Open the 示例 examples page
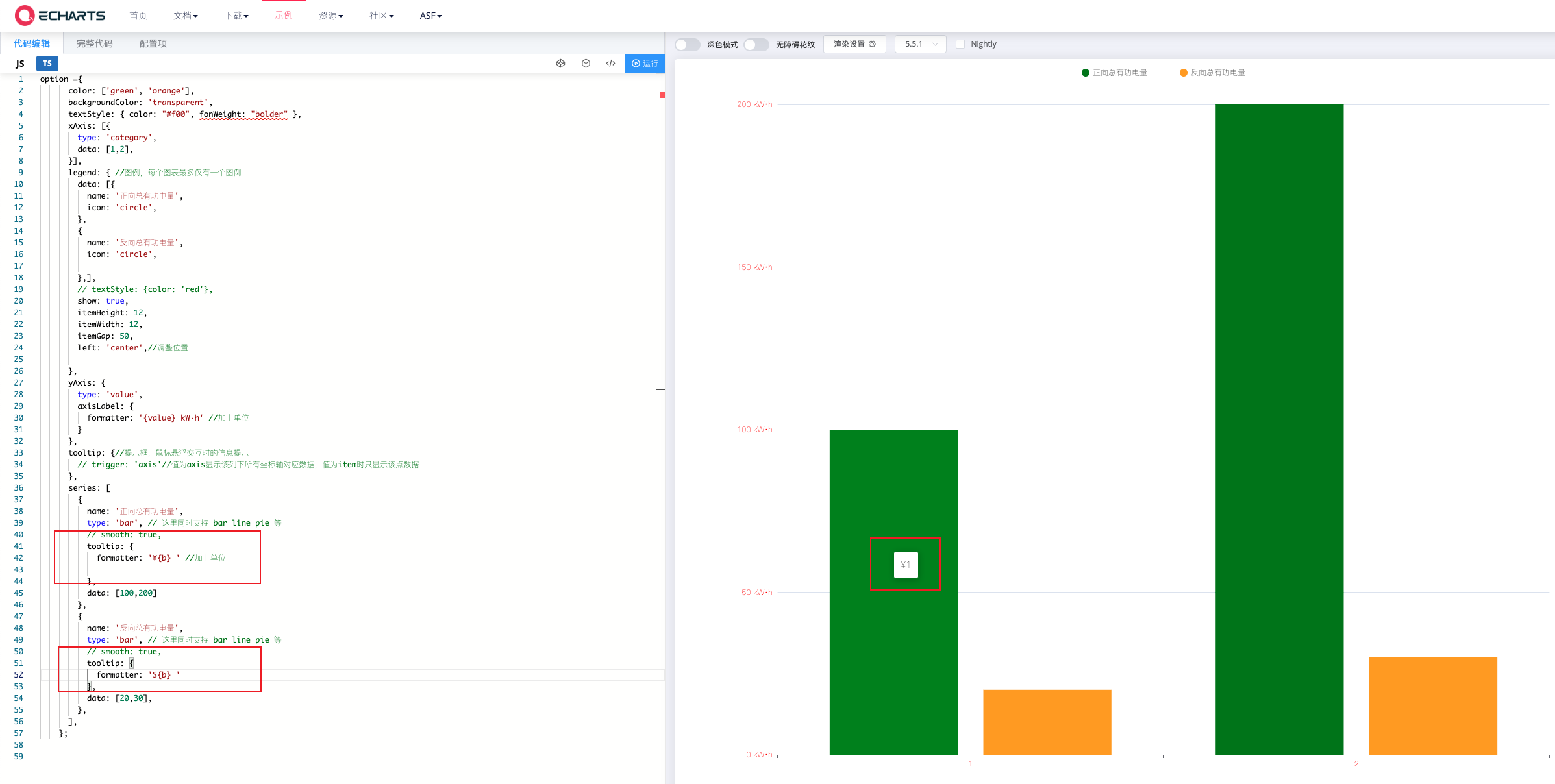 click(284, 15)
